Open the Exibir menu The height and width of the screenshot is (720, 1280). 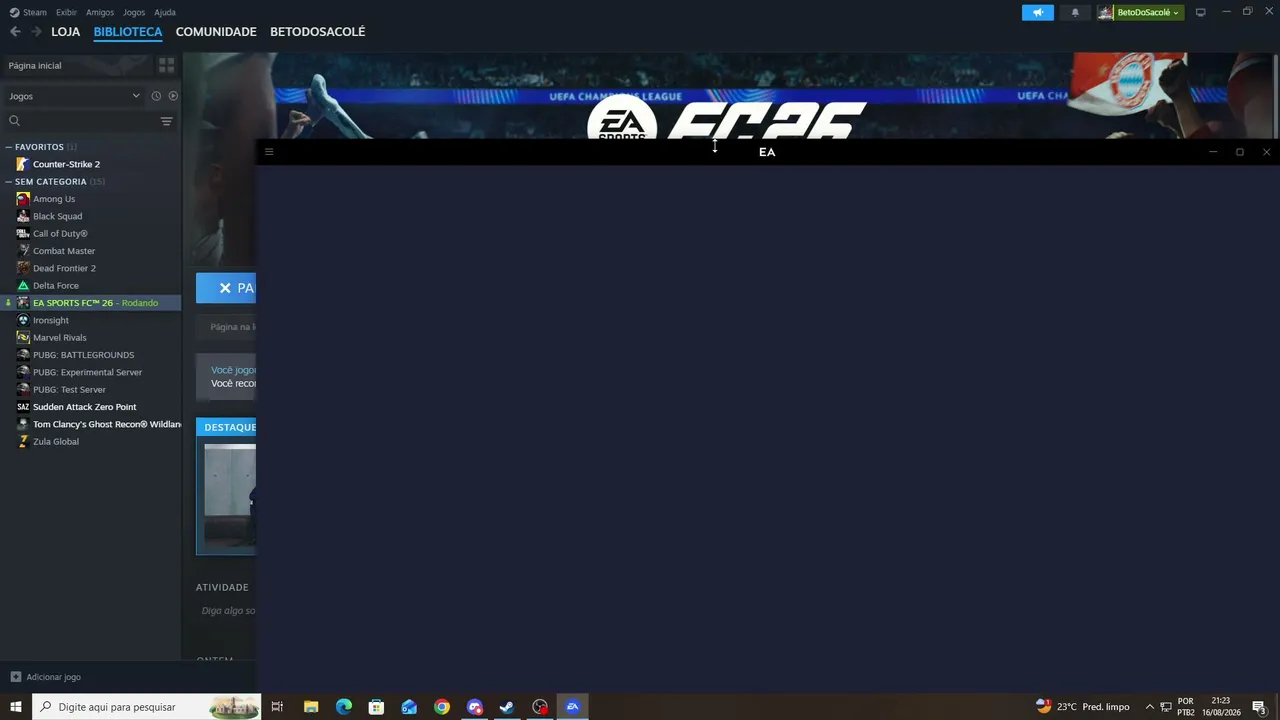click(x=66, y=12)
